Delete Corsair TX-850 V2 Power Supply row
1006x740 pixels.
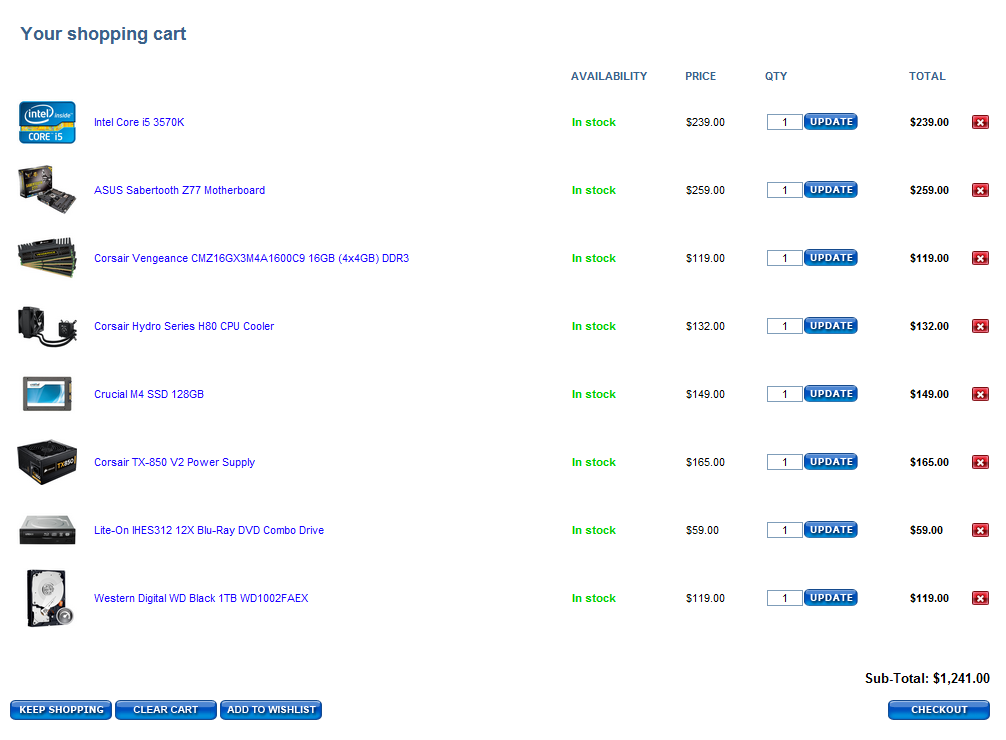(x=980, y=462)
